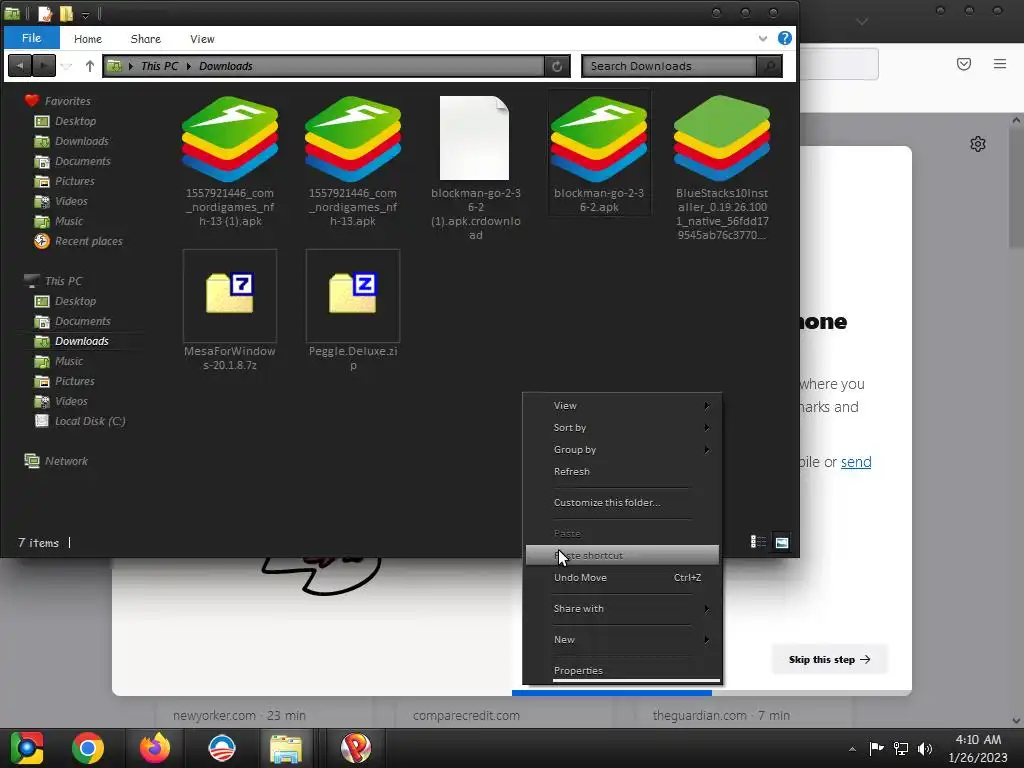
Task: Open Music under This PC
Action: pos(69,361)
